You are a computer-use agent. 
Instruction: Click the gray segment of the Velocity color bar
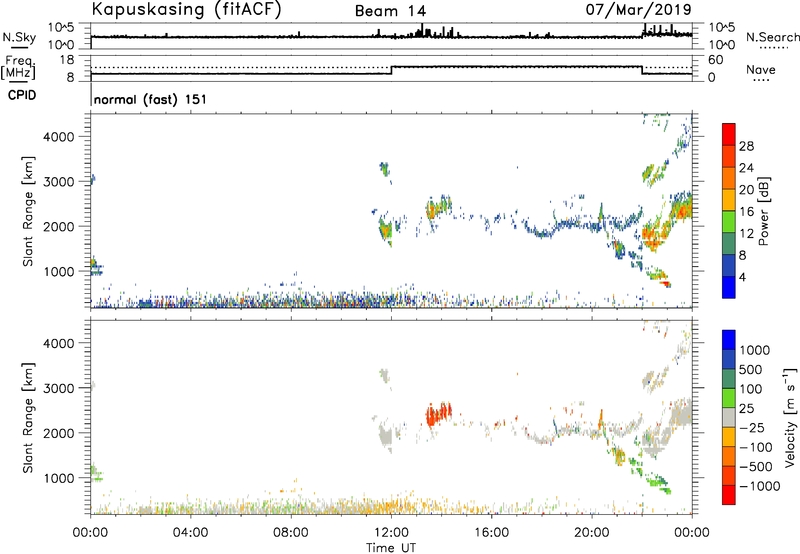pyautogui.click(x=729, y=417)
